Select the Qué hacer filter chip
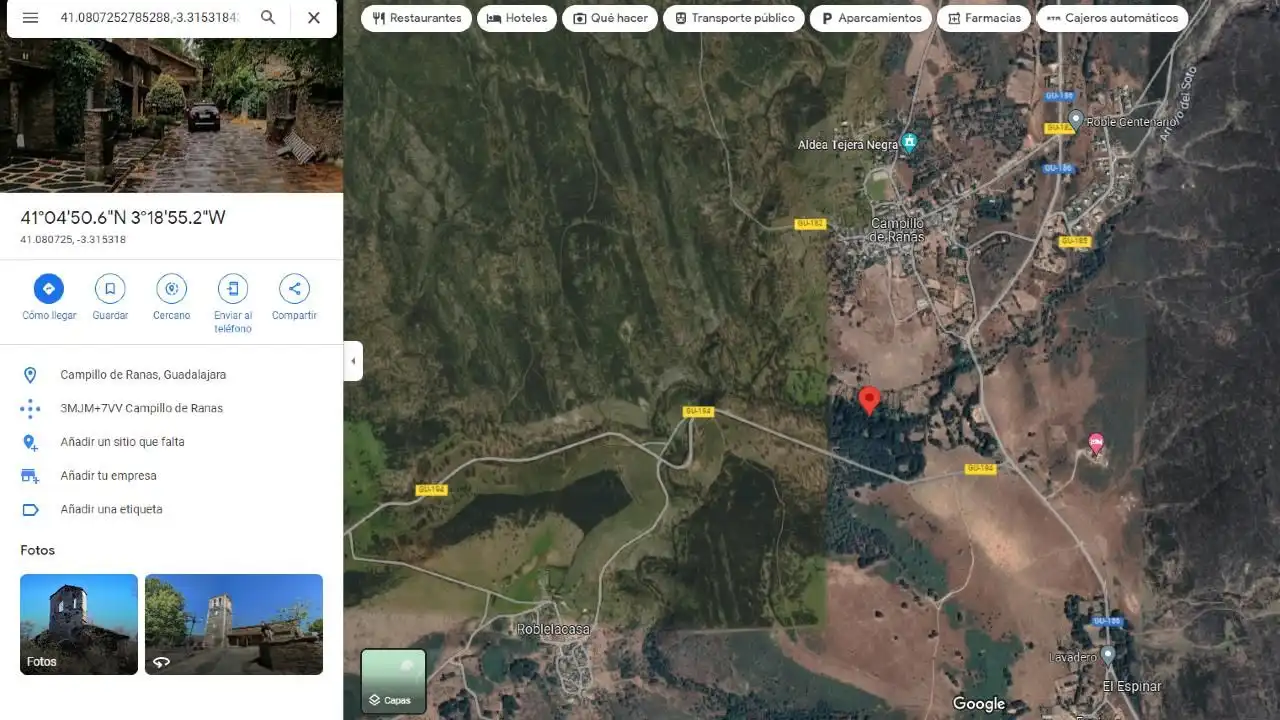1280x720 pixels. [x=609, y=18]
